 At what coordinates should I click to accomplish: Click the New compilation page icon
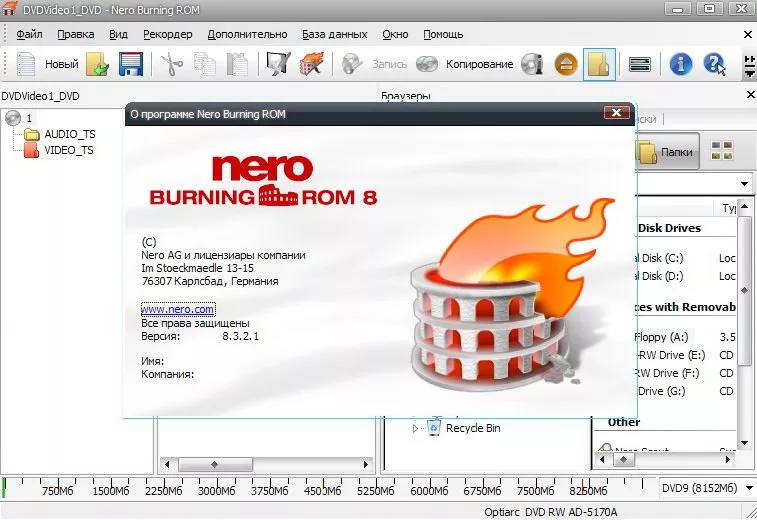(26, 64)
